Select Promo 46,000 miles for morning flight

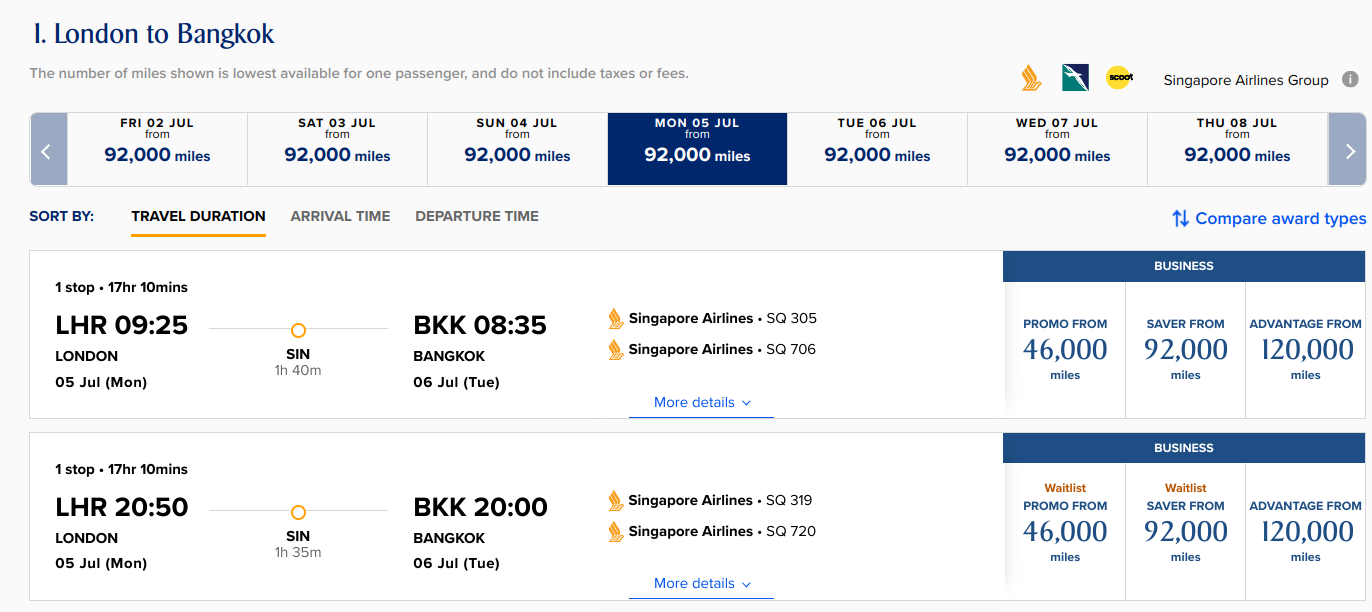1065,350
